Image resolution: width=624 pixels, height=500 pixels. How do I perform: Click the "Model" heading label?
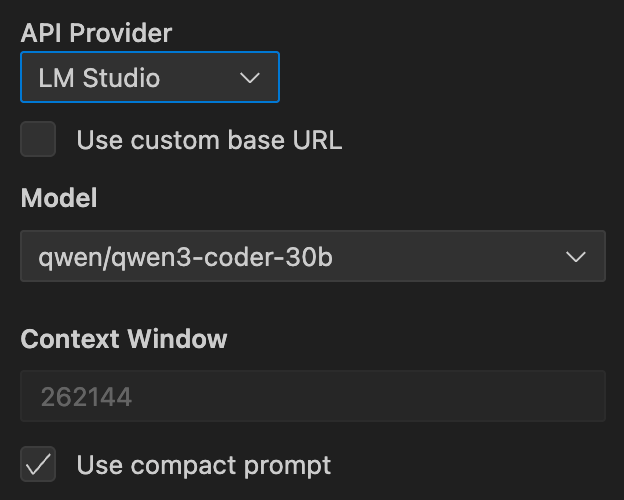(x=59, y=198)
